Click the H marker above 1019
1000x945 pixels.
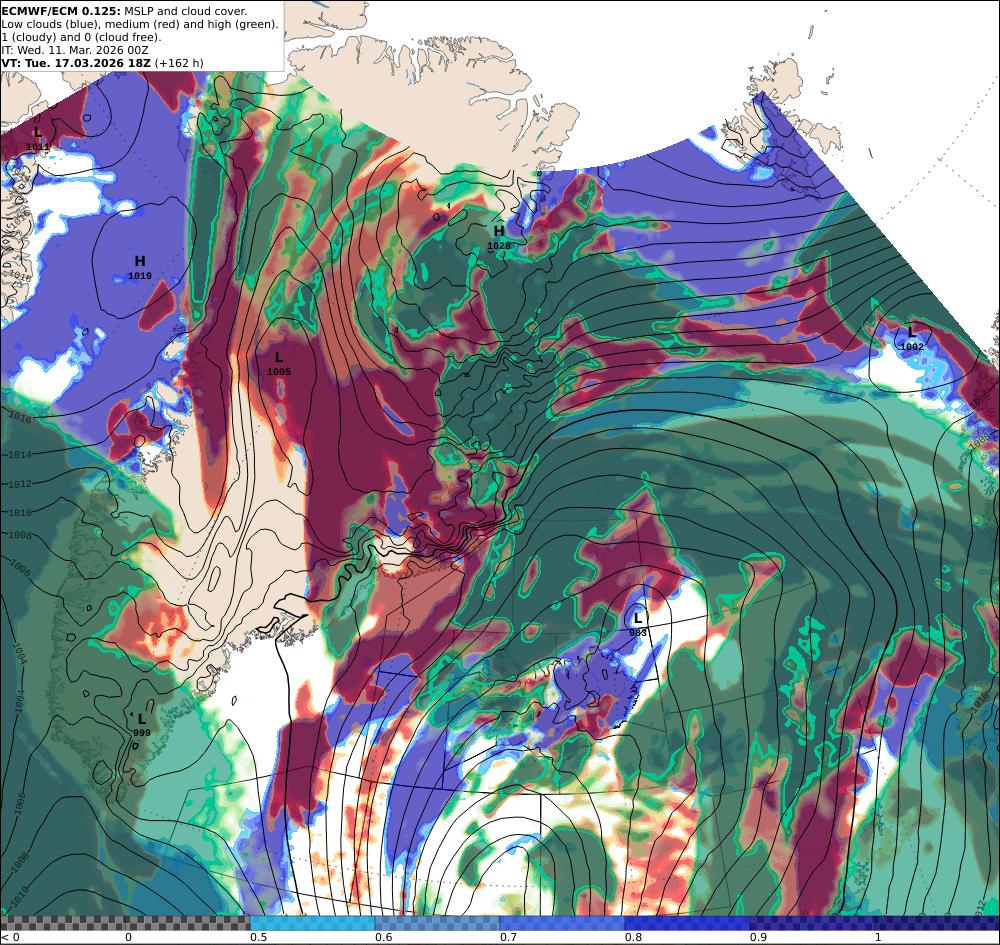coord(140,261)
